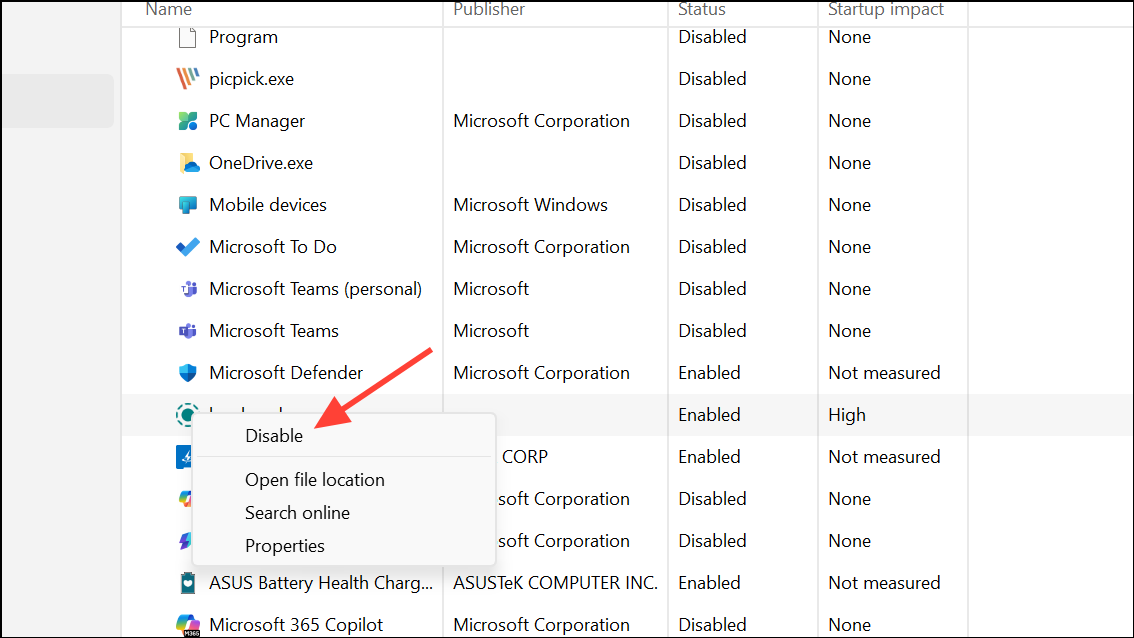1134x638 pixels.
Task: Select the Microsoft Defender shield icon
Action: 188,372
